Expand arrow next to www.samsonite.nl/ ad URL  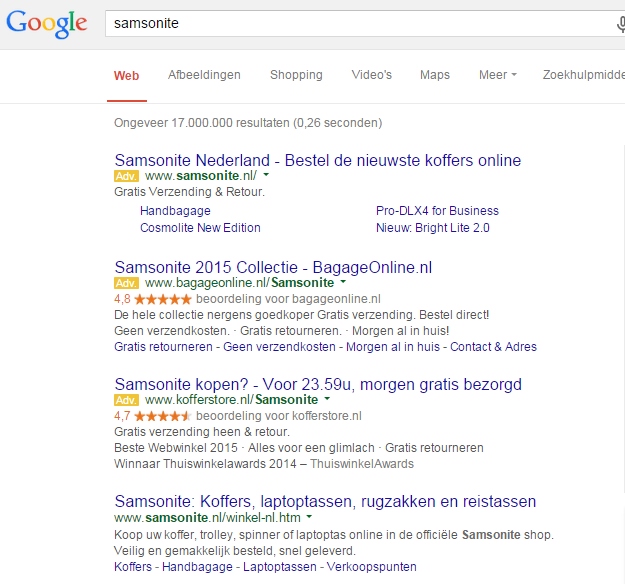click(267, 175)
